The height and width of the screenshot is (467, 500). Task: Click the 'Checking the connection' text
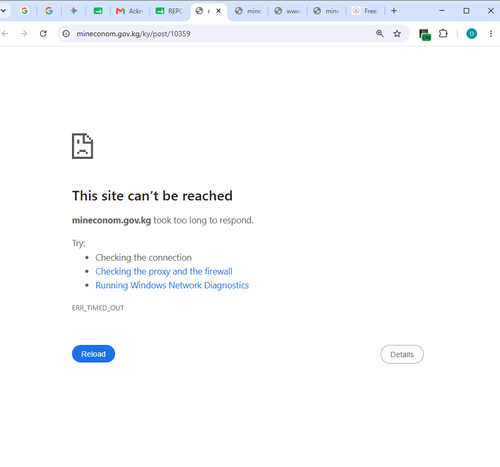pyautogui.click(x=143, y=258)
